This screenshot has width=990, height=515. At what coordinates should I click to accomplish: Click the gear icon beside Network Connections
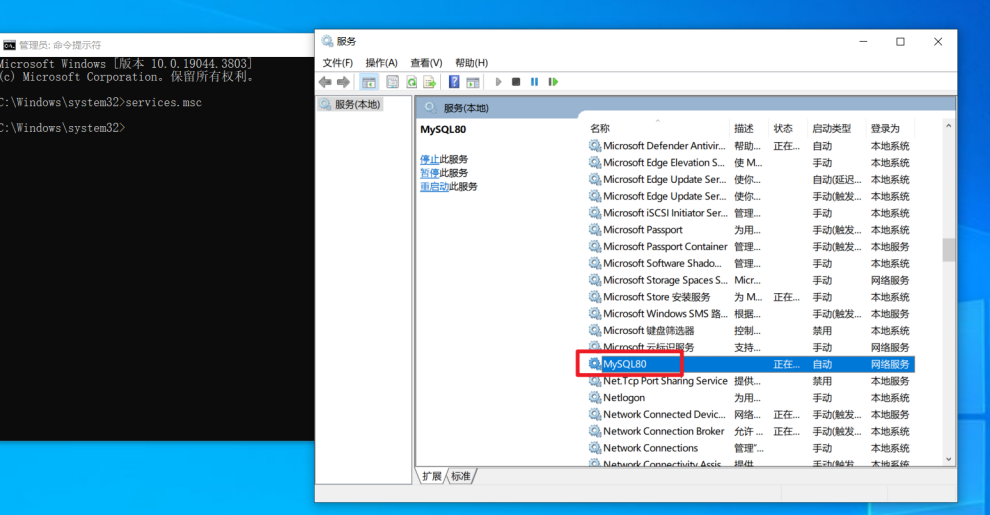coord(595,447)
